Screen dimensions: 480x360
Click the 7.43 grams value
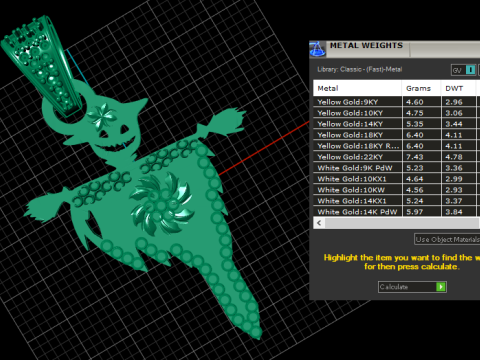click(x=415, y=157)
